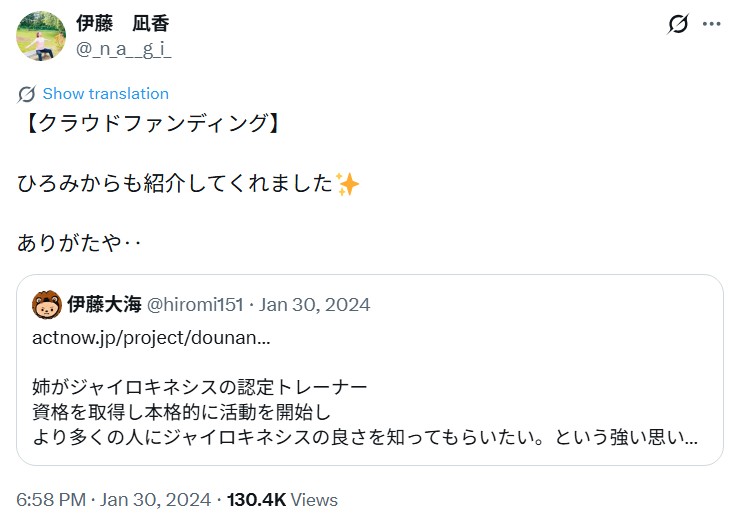Click the @hiromi151 handle
Viewport: 737px width, 525px height.
coord(196,304)
